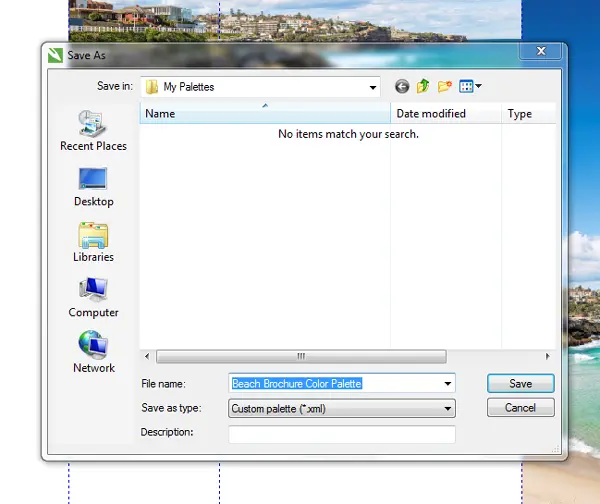600x504 pixels.
Task: Go back using the back arrow icon
Action: tap(402, 86)
